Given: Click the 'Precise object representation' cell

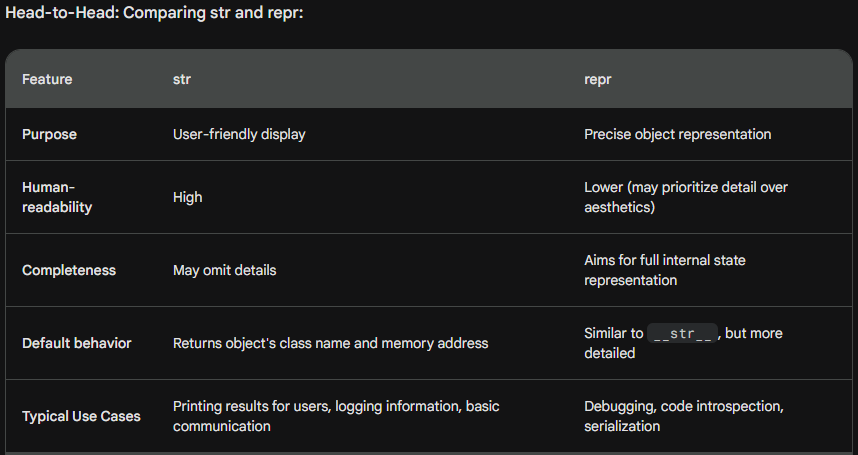Looking at the screenshot, I should coord(677,134).
